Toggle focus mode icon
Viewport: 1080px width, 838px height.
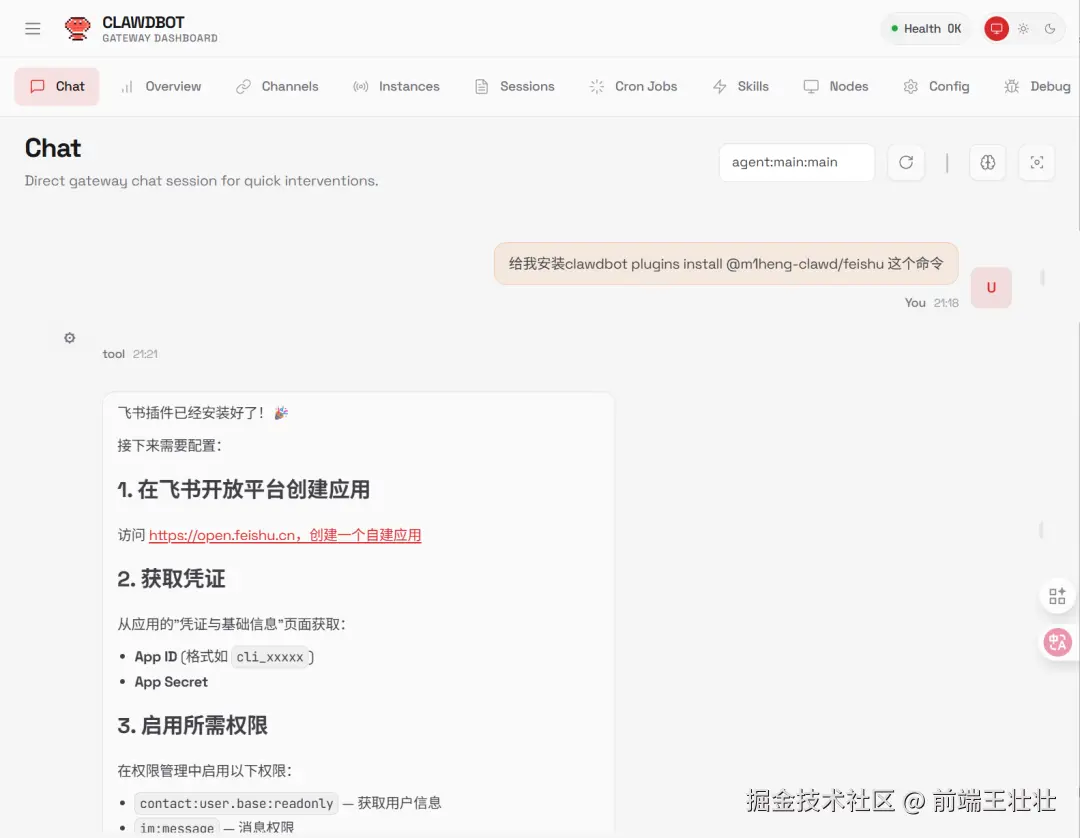[x=1037, y=163]
